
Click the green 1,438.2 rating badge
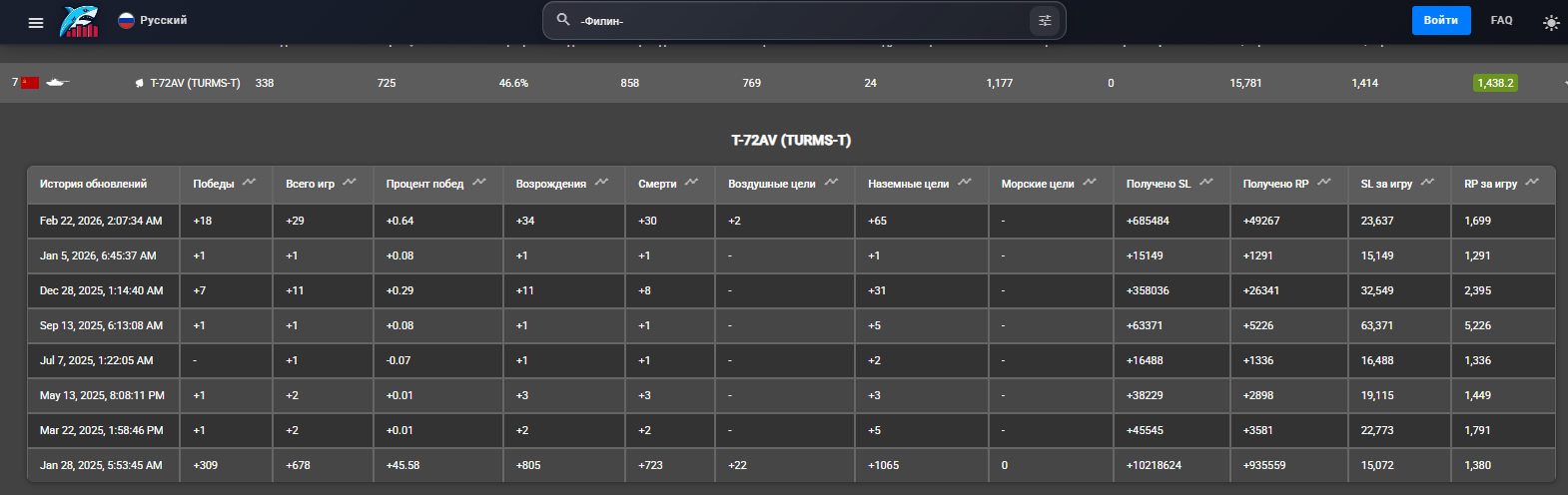[1495, 83]
